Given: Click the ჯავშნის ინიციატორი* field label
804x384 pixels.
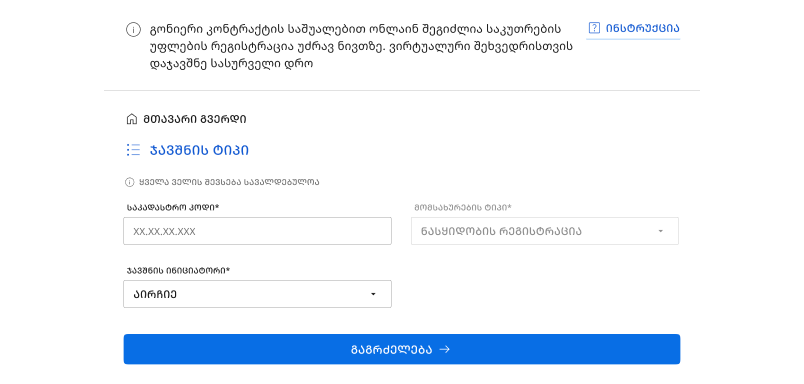Looking at the screenshot, I should (x=178, y=270).
